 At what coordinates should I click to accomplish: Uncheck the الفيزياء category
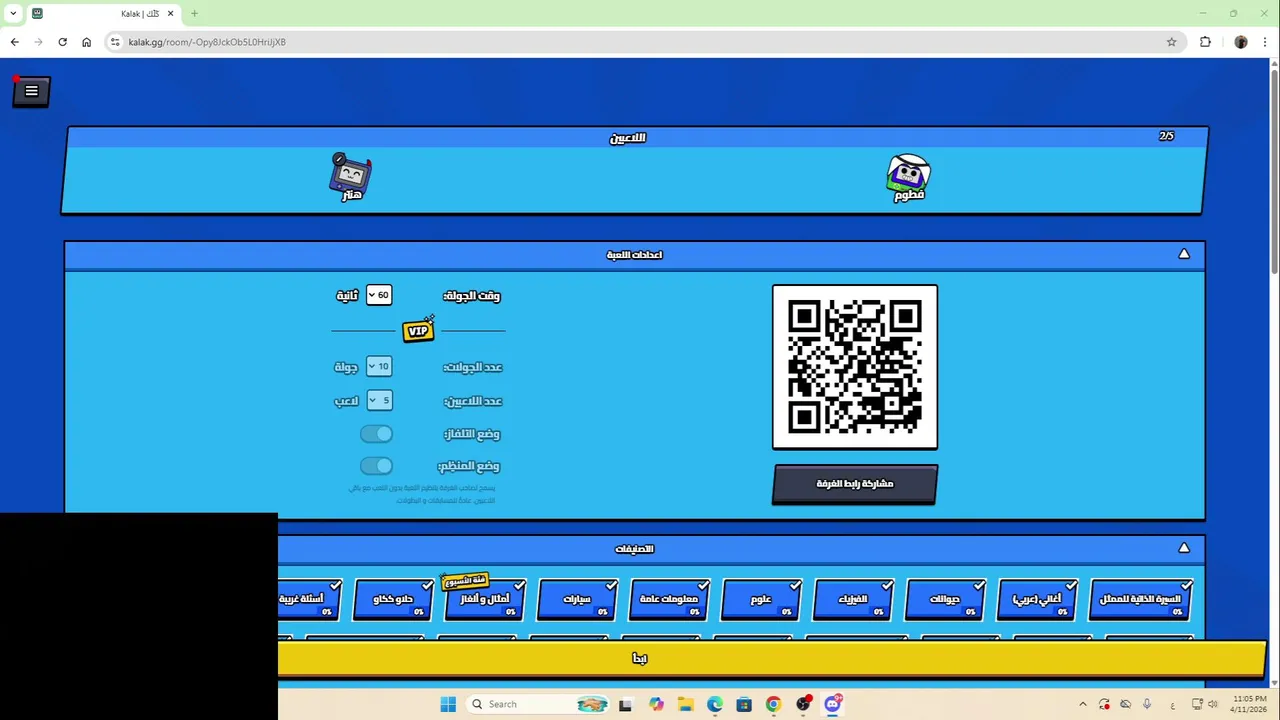(x=853, y=599)
